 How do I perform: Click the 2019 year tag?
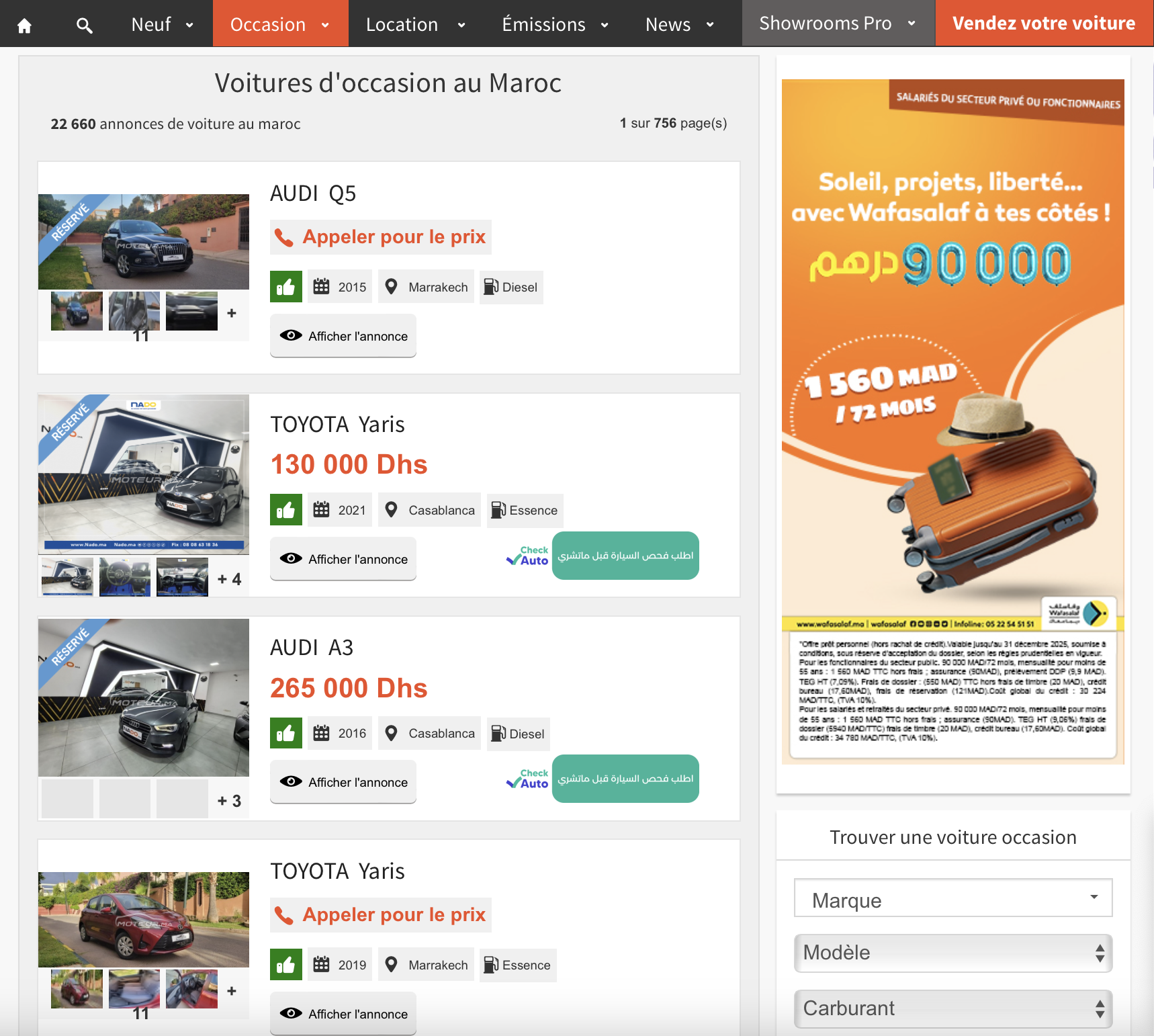(340, 965)
